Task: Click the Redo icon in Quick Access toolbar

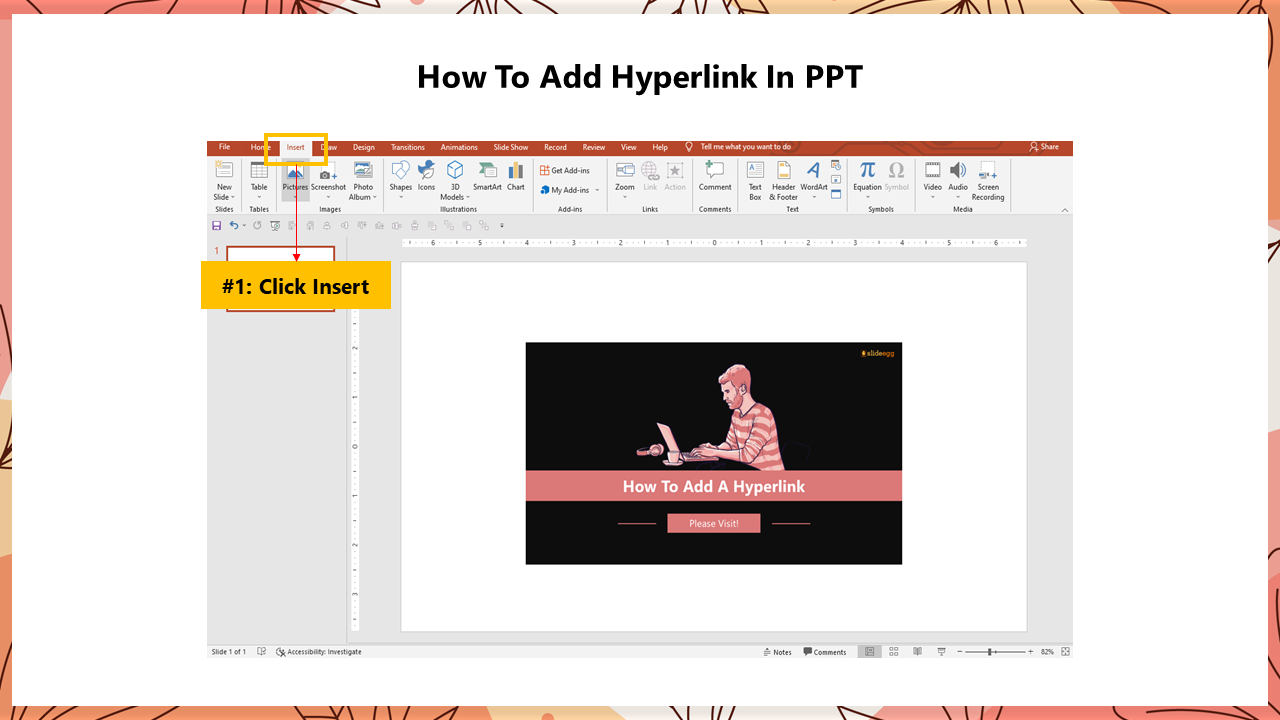Action: click(257, 226)
